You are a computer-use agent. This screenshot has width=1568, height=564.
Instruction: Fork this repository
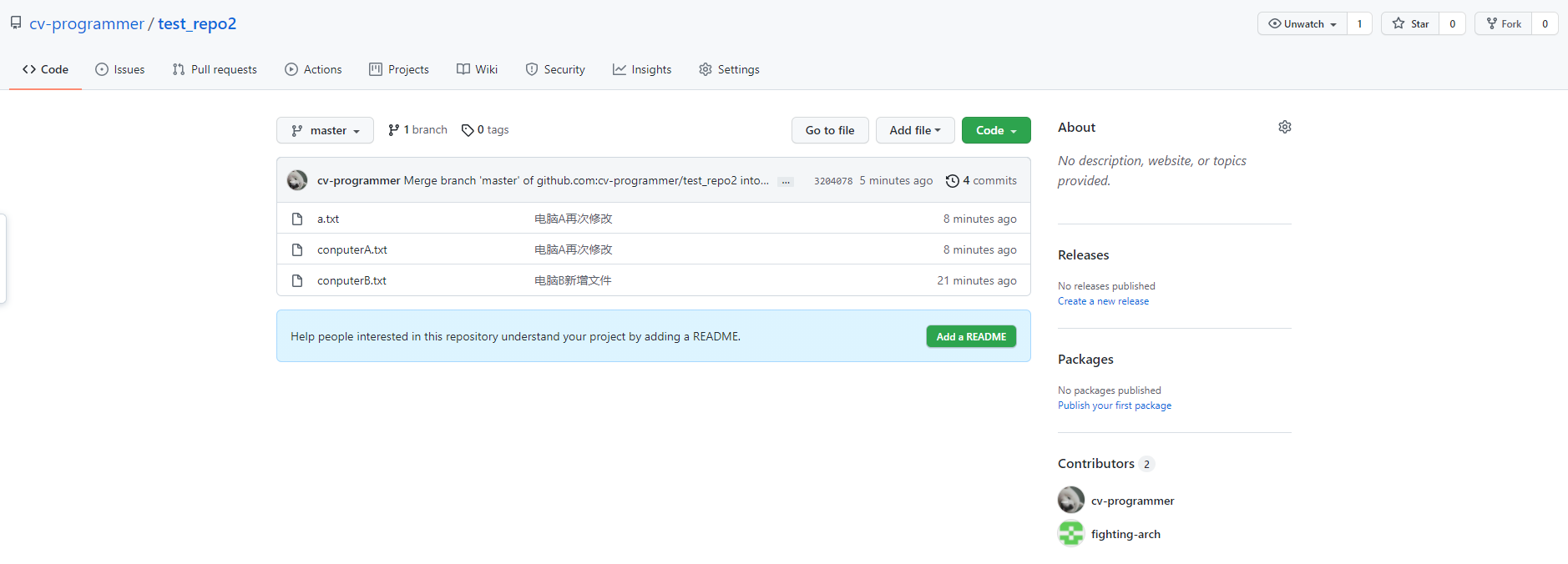1504,24
